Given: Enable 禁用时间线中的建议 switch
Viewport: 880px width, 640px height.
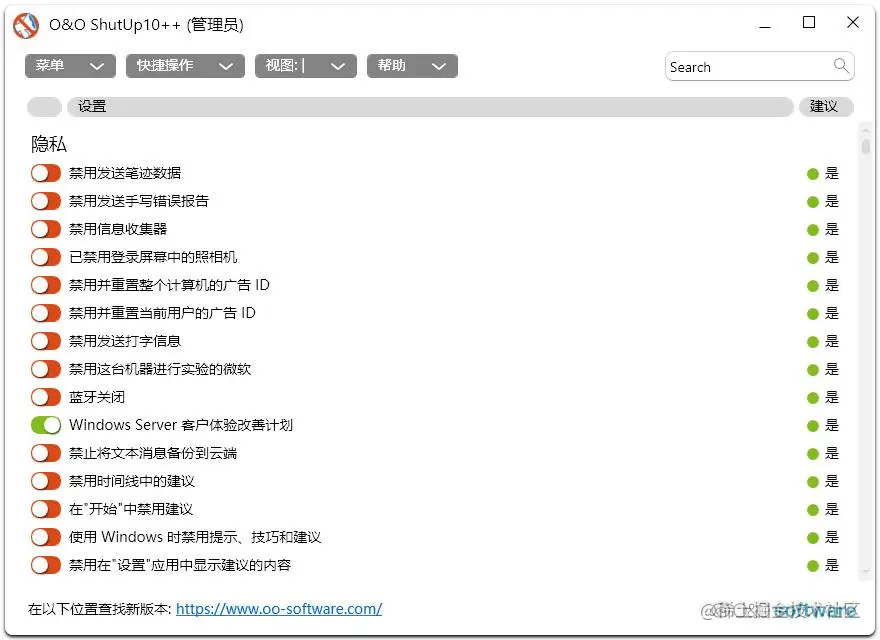Looking at the screenshot, I should pos(45,481).
